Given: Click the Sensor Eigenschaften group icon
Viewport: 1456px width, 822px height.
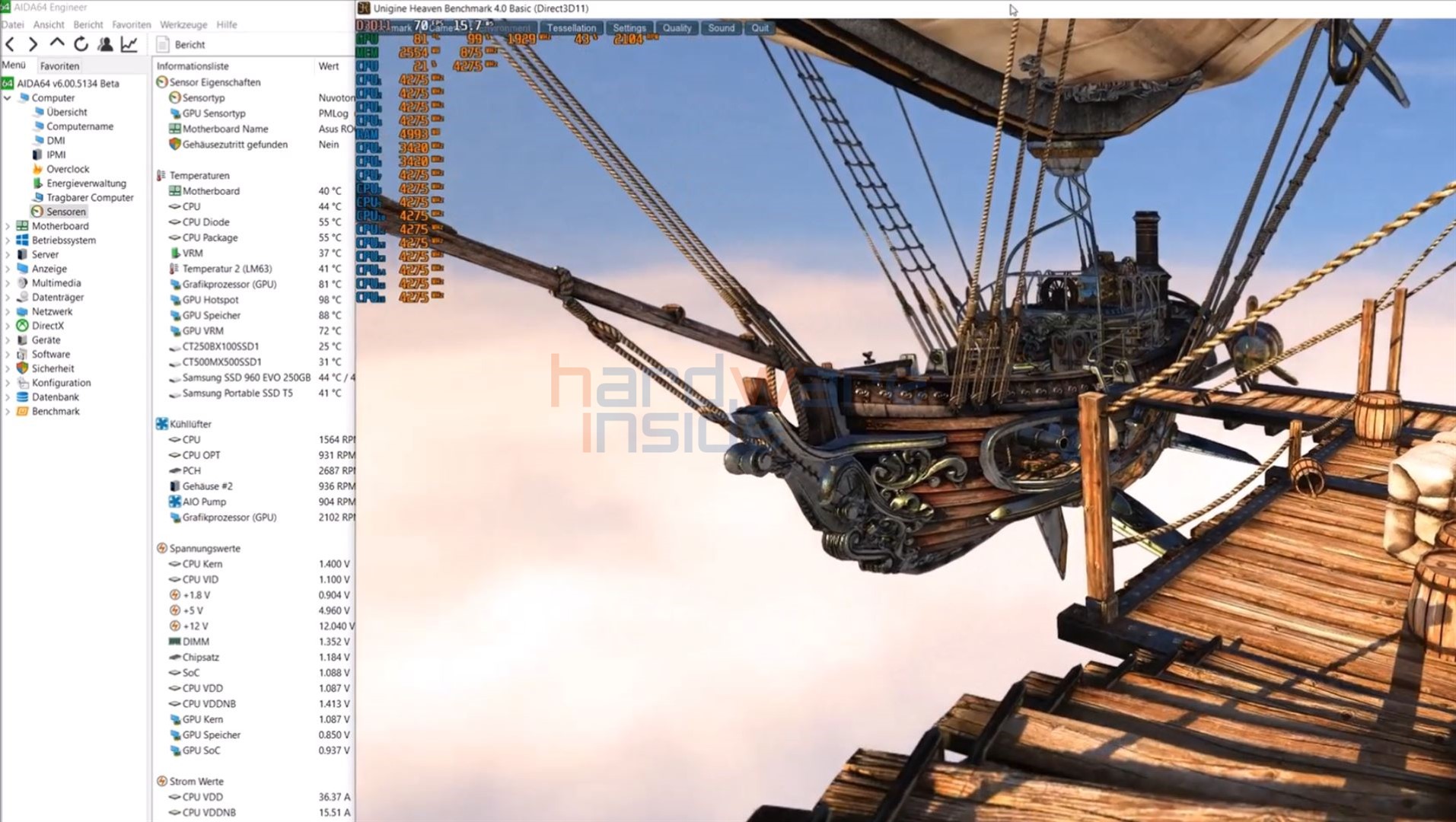Looking at the screenshot, I should tap(161, 82).
